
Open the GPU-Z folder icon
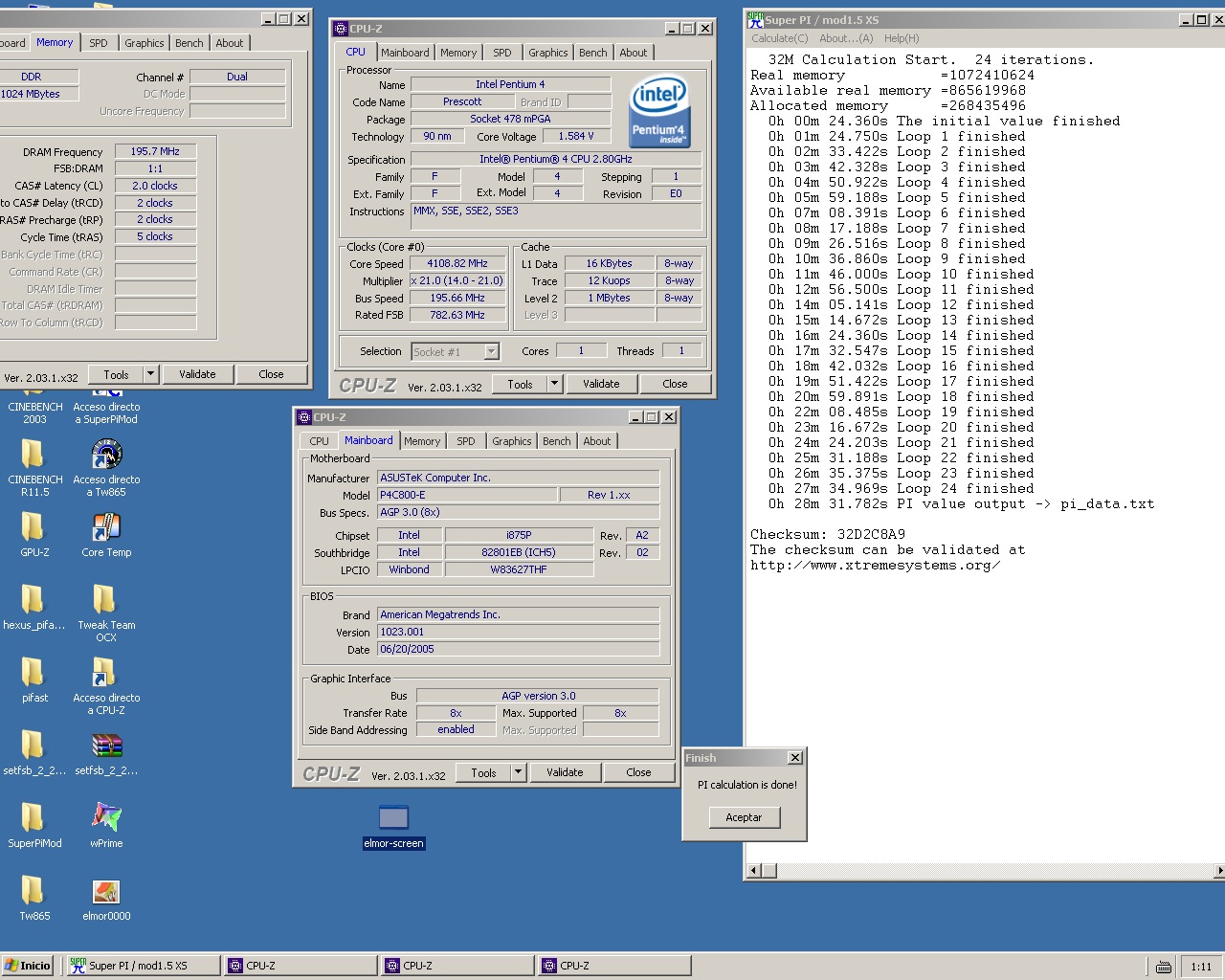coord(33,526)
